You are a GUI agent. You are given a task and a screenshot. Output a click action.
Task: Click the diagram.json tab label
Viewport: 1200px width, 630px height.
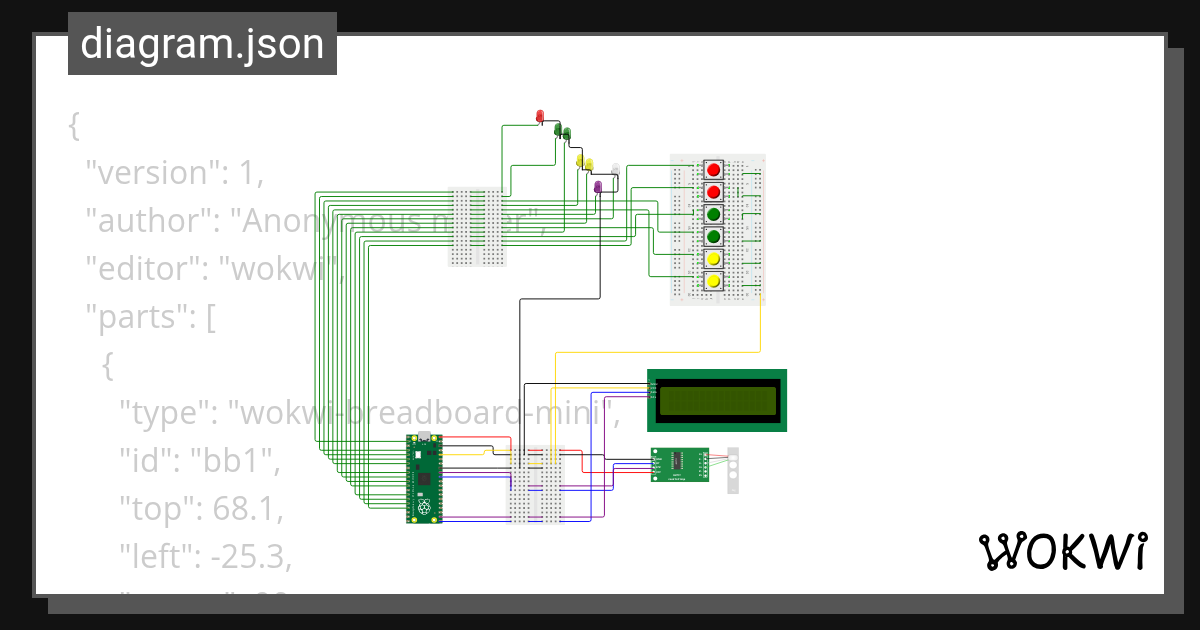202,43
